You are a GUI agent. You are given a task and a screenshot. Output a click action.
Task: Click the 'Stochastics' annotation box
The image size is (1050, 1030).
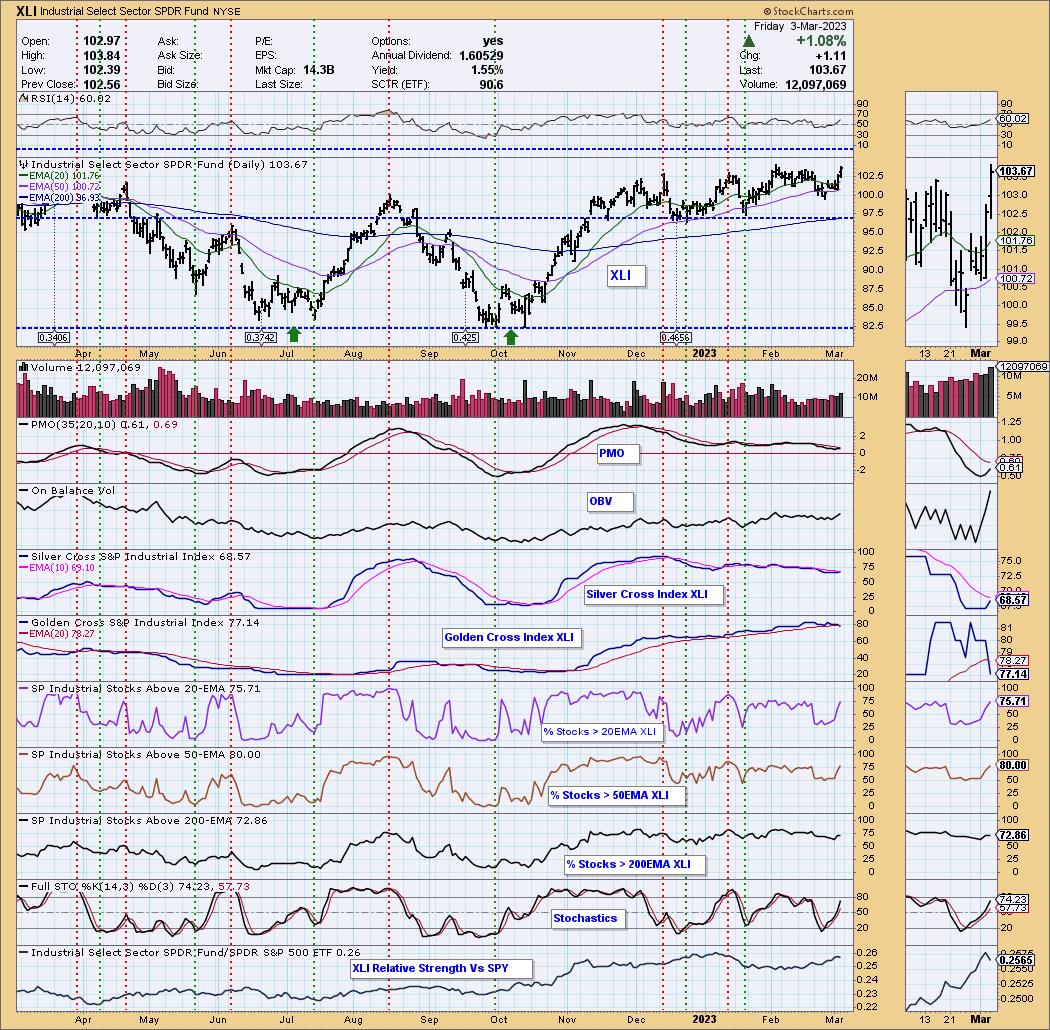pyautogui.click(x=588, y=918)
